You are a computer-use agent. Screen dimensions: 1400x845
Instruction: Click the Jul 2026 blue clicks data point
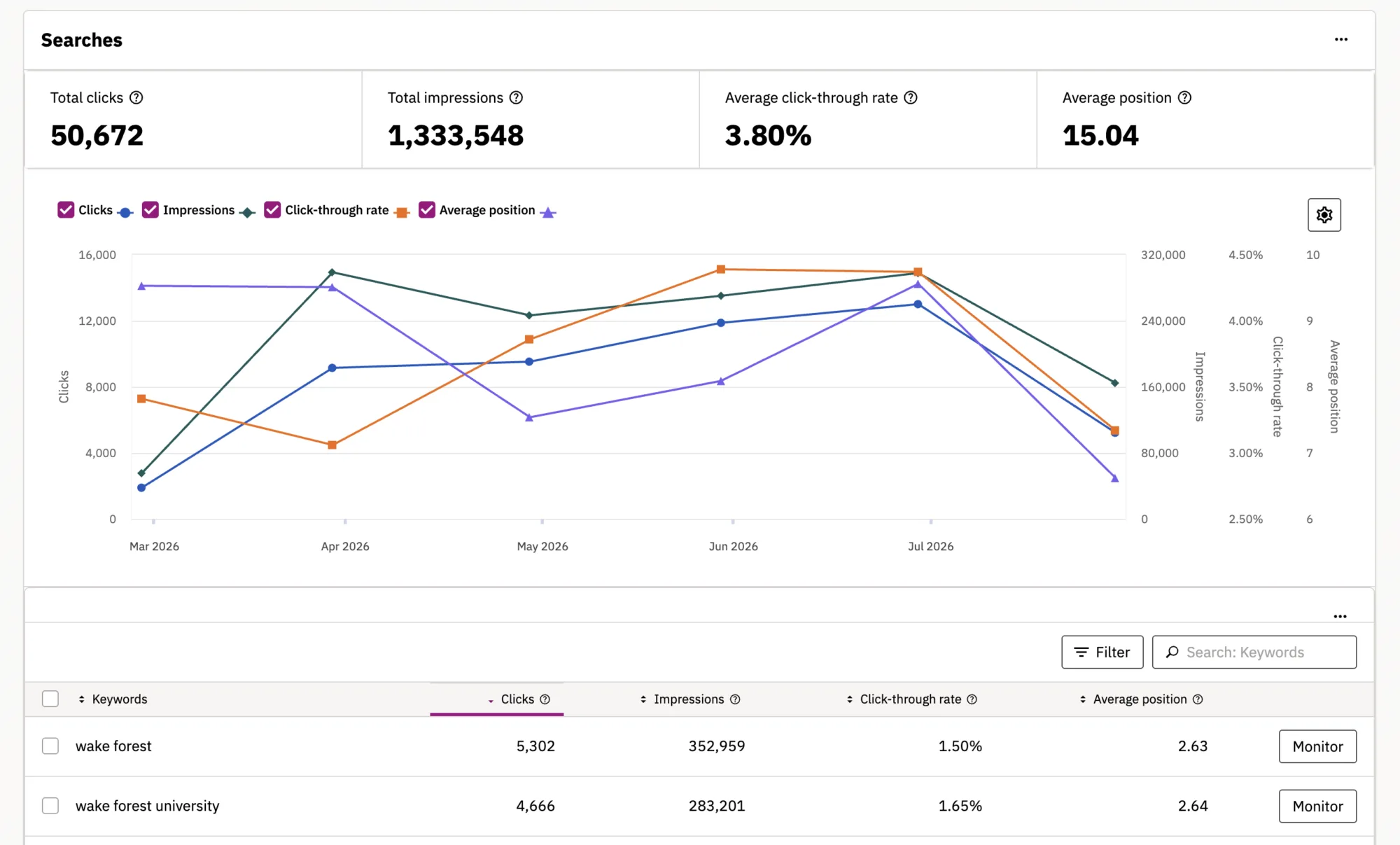pos(918,305)
